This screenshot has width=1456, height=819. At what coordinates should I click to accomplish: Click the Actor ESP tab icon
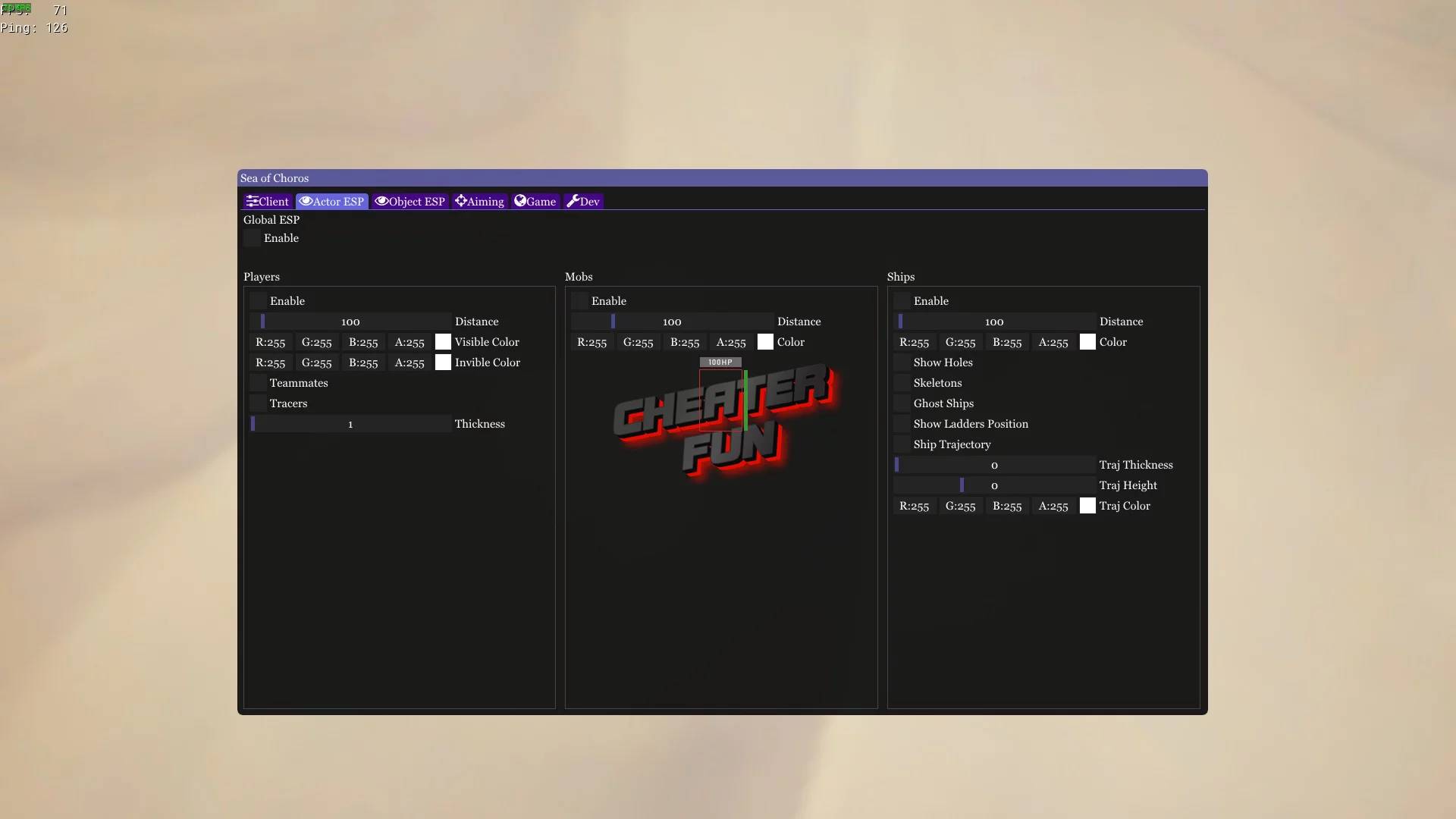coord(305,201)
